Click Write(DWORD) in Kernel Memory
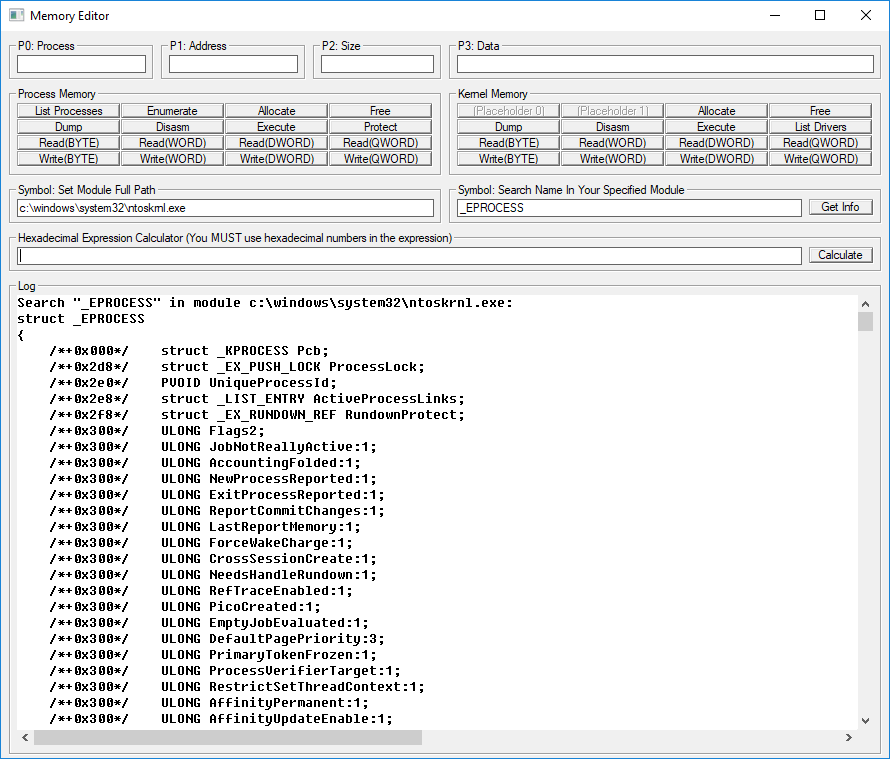890x759 pixels. (x=716, y=158)
